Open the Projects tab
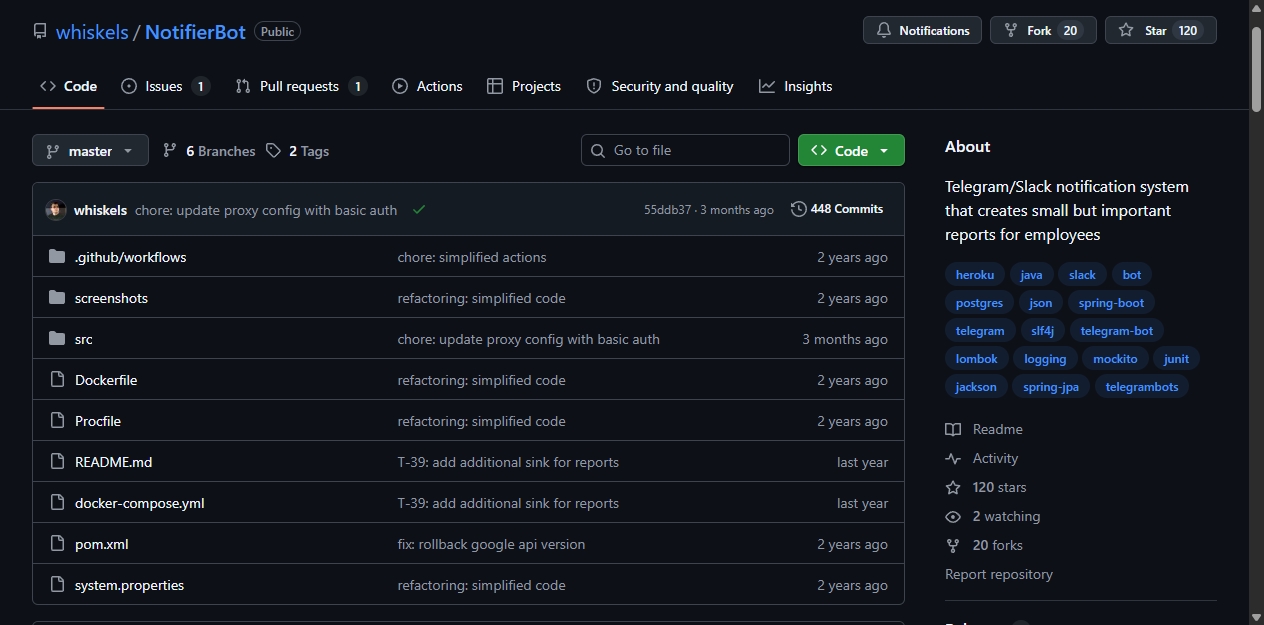1264x625 pixels. pyautogui.click(x=524, y=86)
